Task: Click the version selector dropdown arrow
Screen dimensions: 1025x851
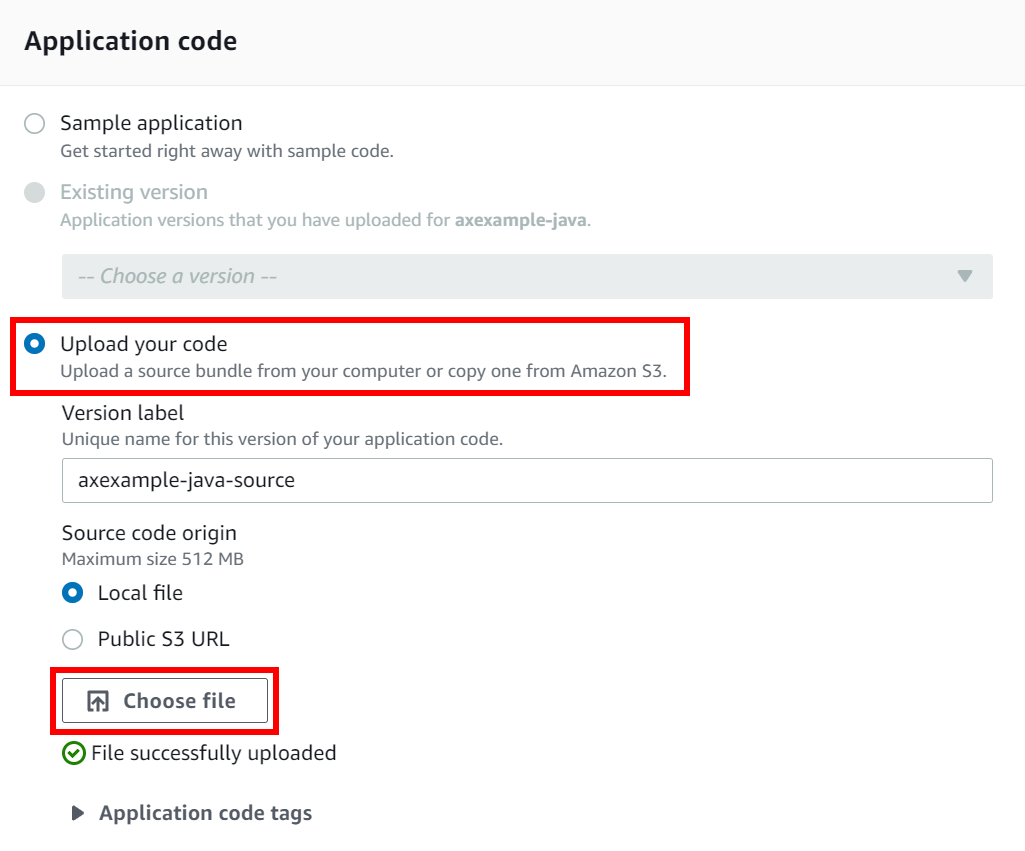Action: pos(965,276)
